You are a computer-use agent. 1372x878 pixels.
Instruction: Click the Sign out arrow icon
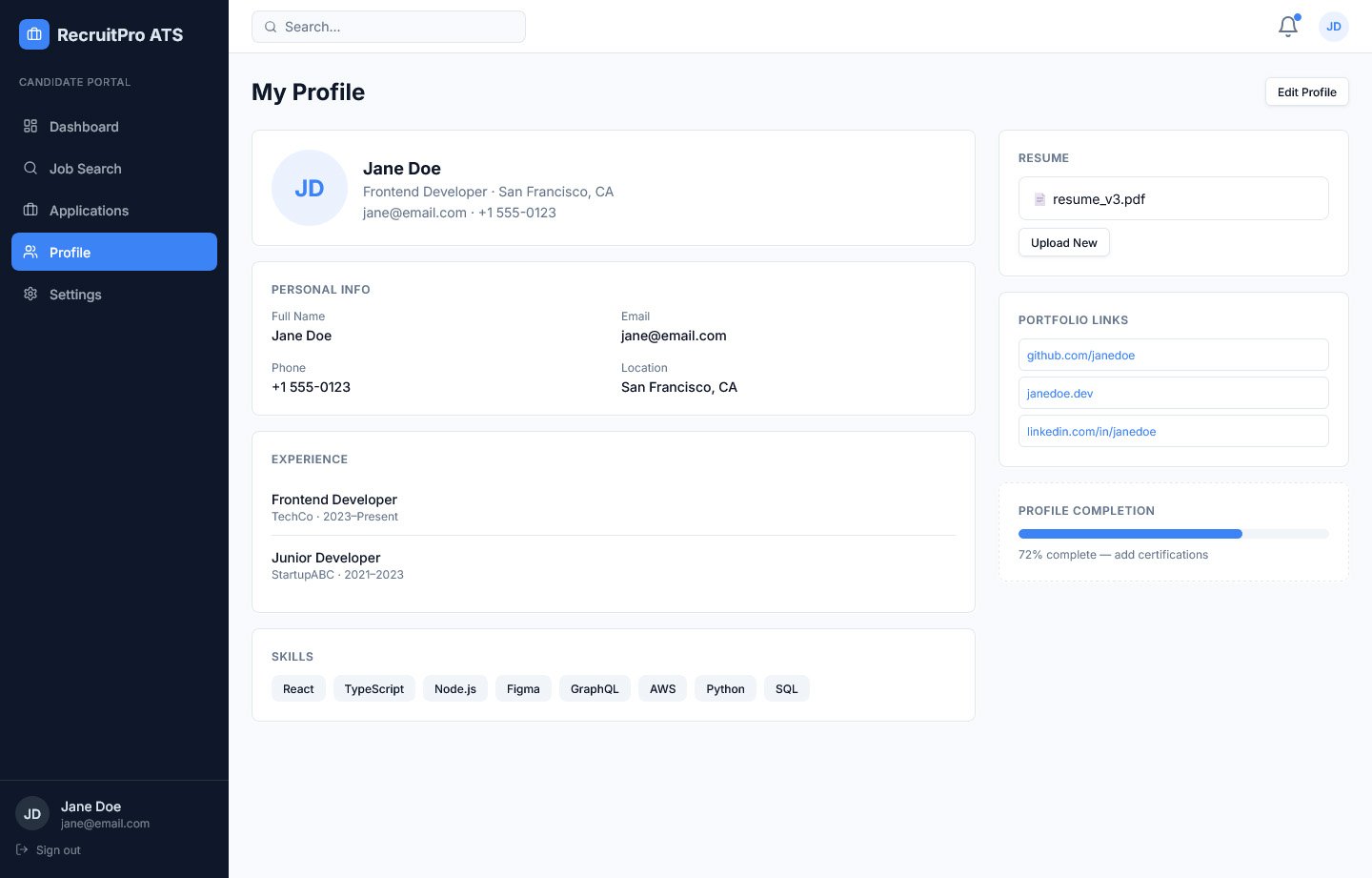22,849
